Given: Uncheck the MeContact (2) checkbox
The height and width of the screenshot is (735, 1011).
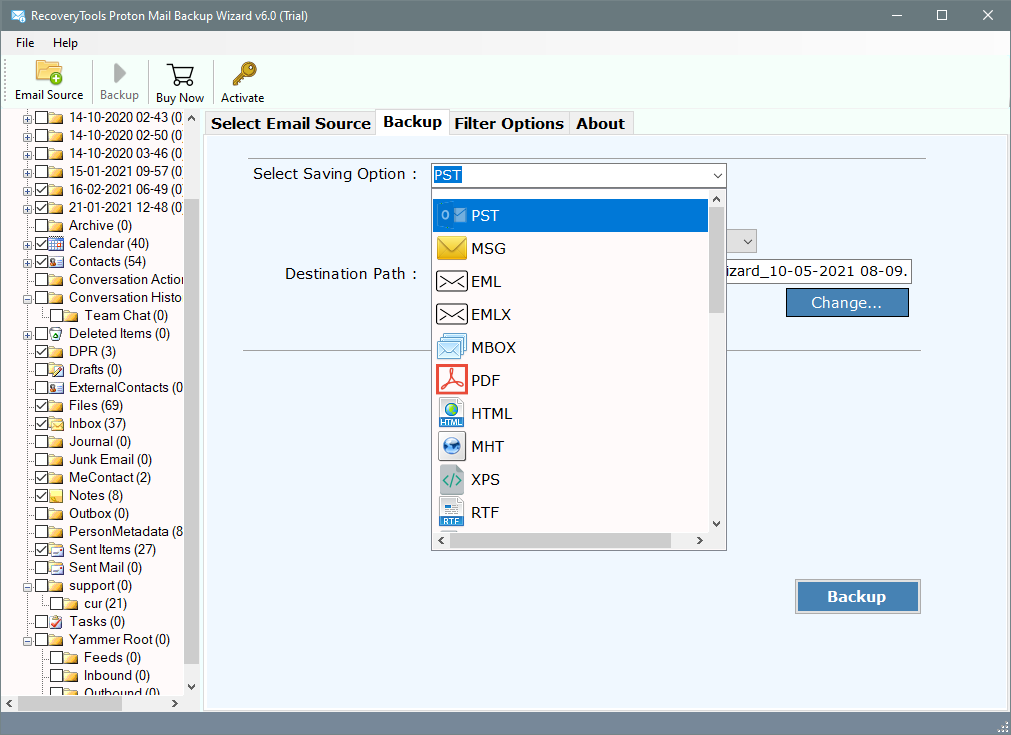Looking at the screenshot, I should (41, 478).
